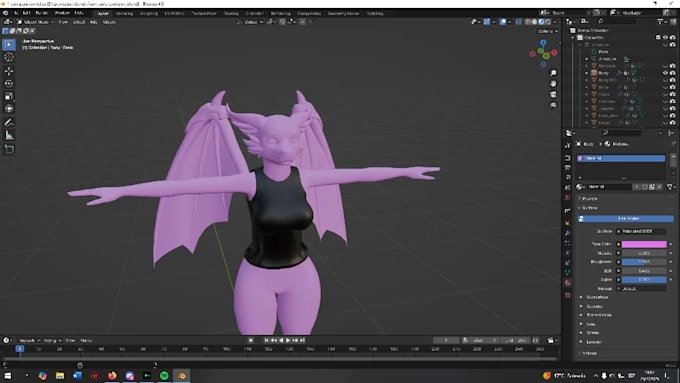Click the Roughness slider
The image size is (680, 383).
(644, 262)
